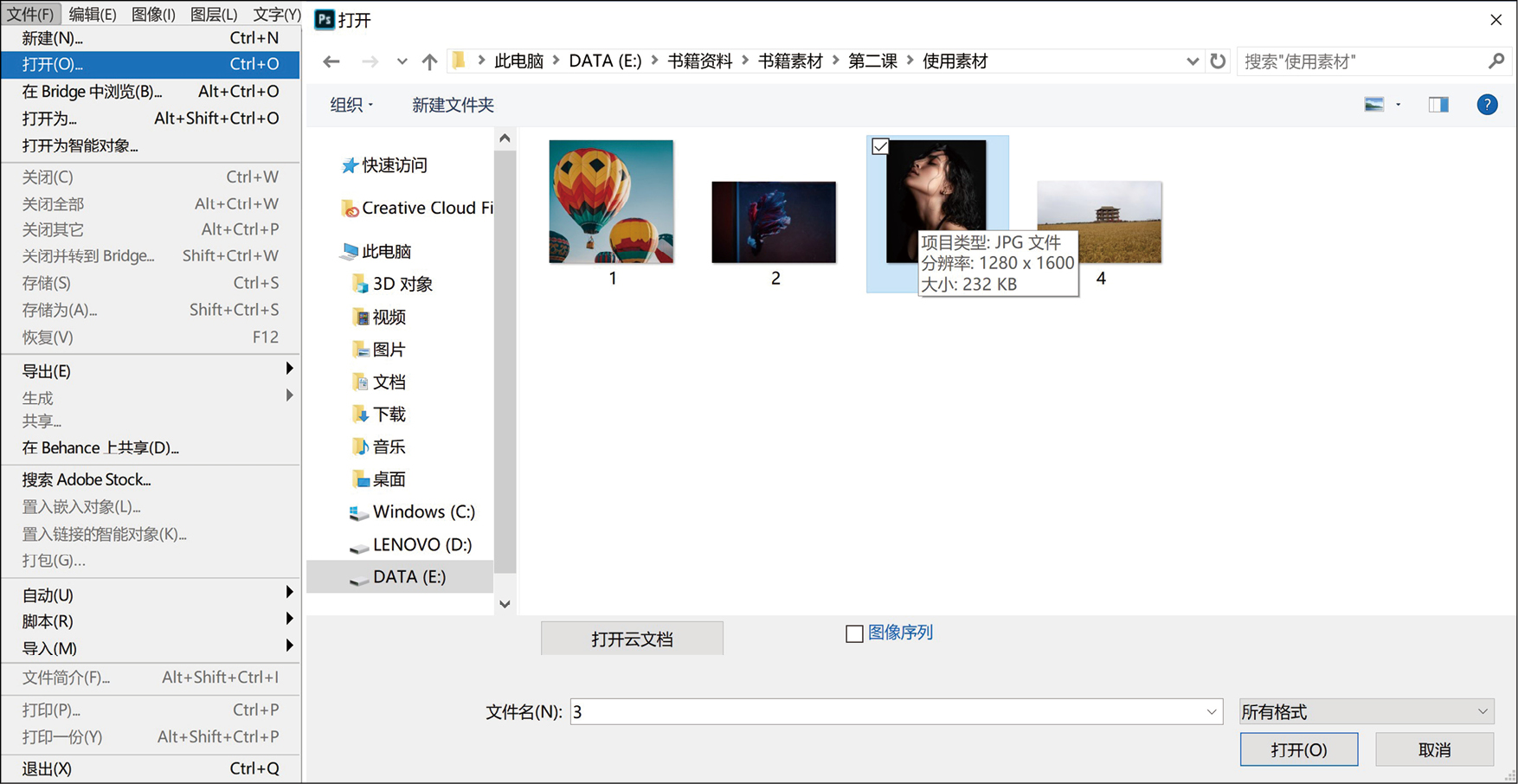The image size is (1518, 784).
Task: Select the dark fish image 2
Action: (x=774, y=222)
